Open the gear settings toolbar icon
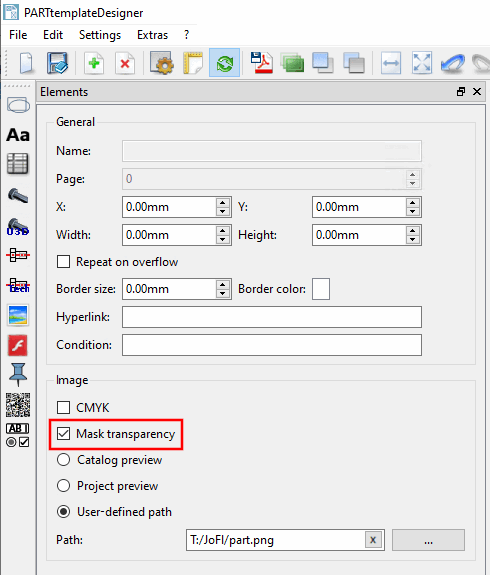The width and height of the screenshot is (490, 575). 161,63
